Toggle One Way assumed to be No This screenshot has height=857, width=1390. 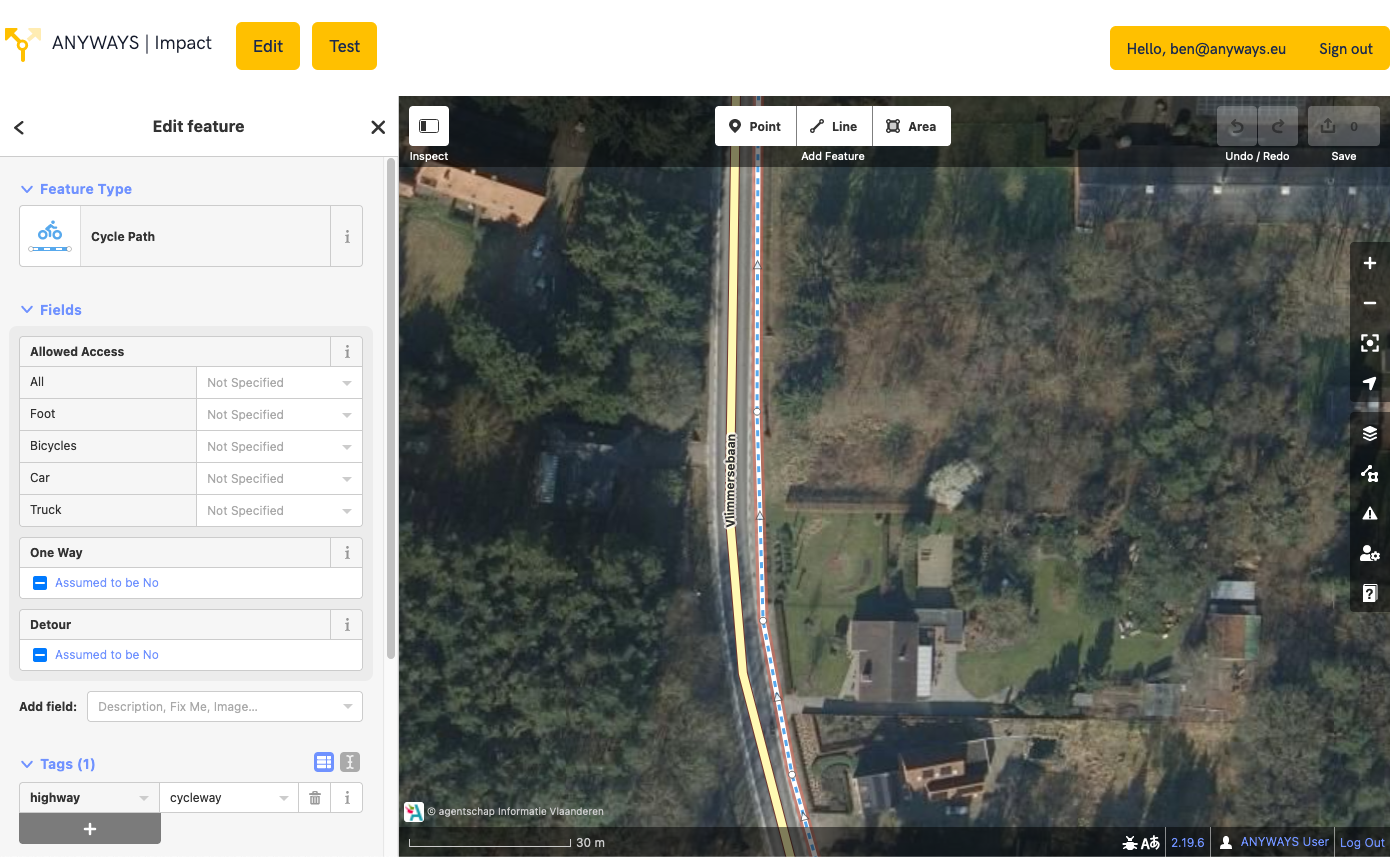pyautogui.click(x=40, y=582)
